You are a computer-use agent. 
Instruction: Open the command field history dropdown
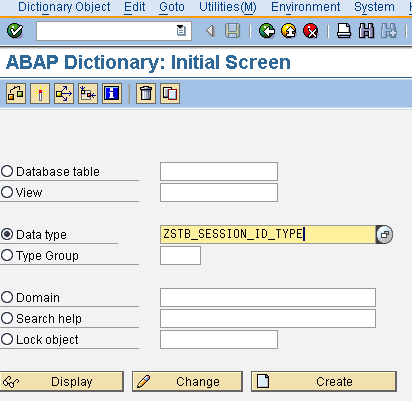pyautogui.click(x=181, y=31)
